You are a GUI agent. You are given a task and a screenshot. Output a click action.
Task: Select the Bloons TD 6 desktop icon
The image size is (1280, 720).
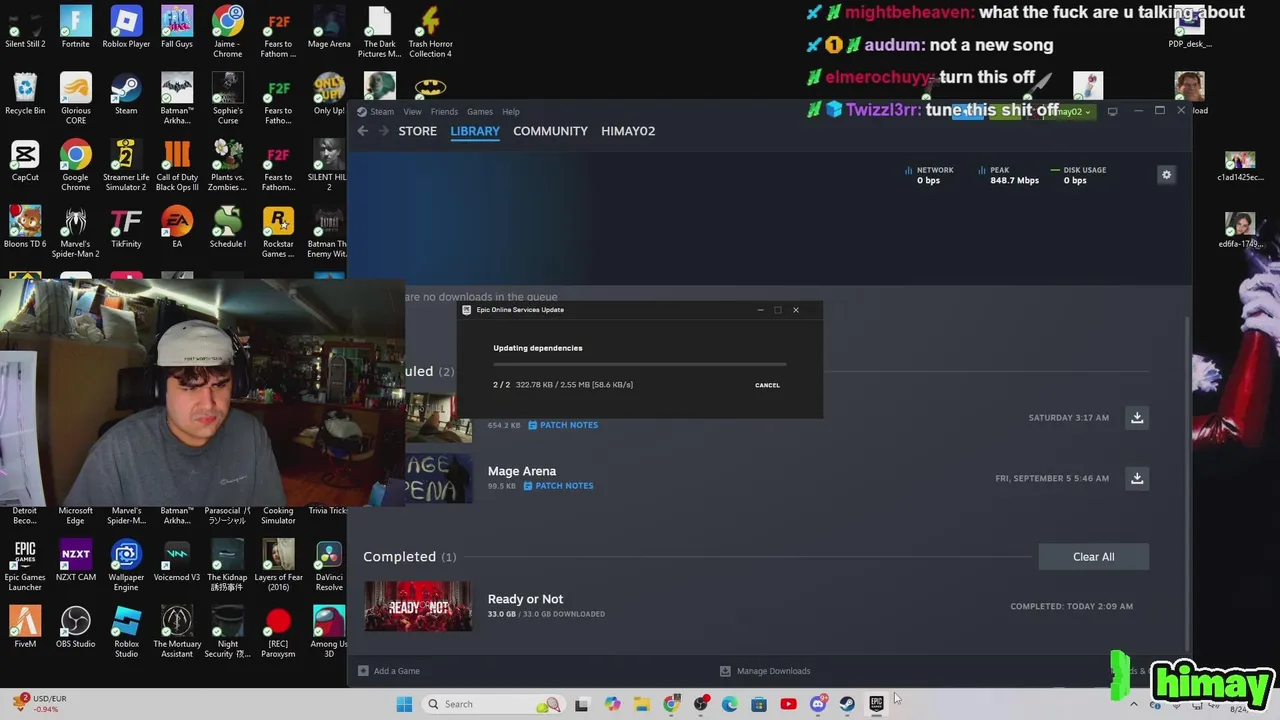coord(25,228)
